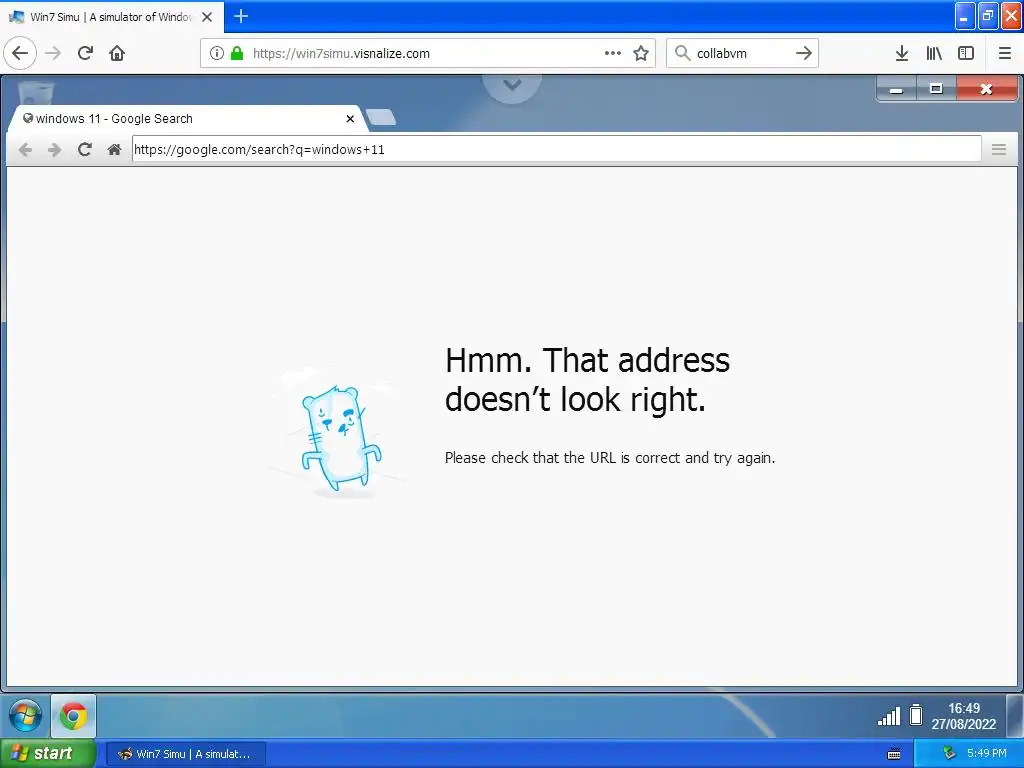Open the XP start button
The height and width of the screenshot is (768, 1024).
(x=48, y=753)
